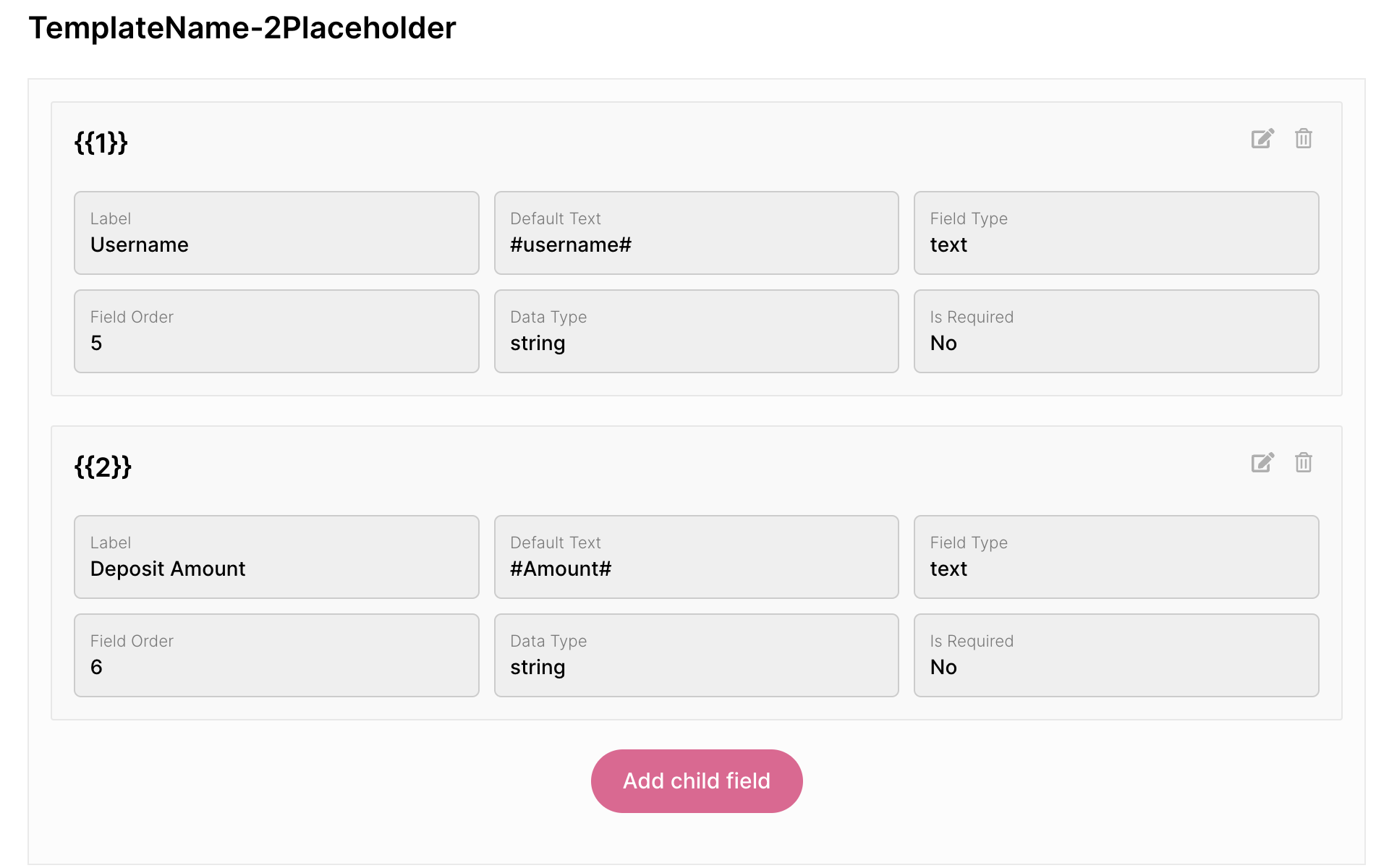Click delete trash icon for {{1}} placeholder
Image resolution: width=1376 pixels, height=868 pixels.
pos(1303,138)
